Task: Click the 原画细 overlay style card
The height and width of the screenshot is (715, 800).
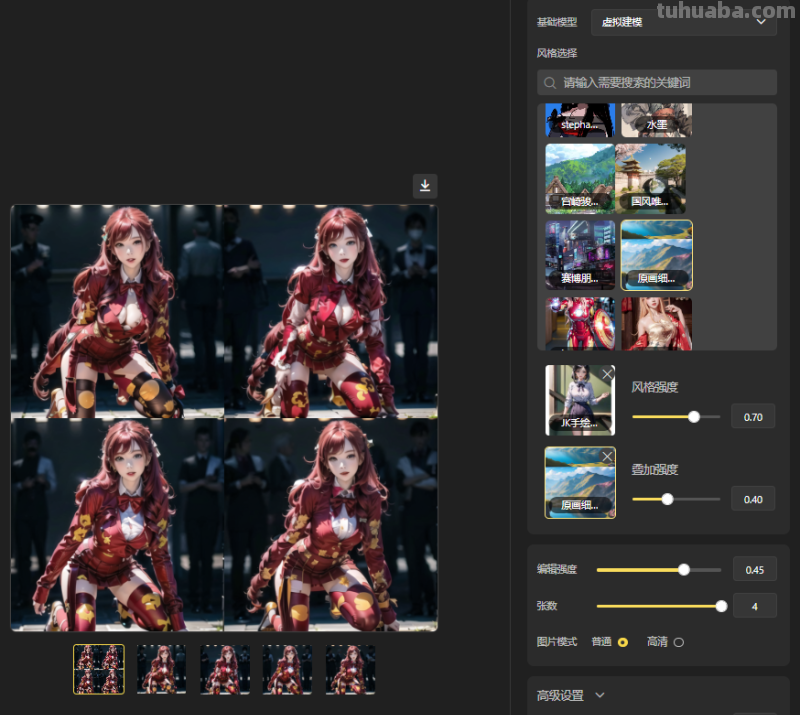Action: [580, 483]
